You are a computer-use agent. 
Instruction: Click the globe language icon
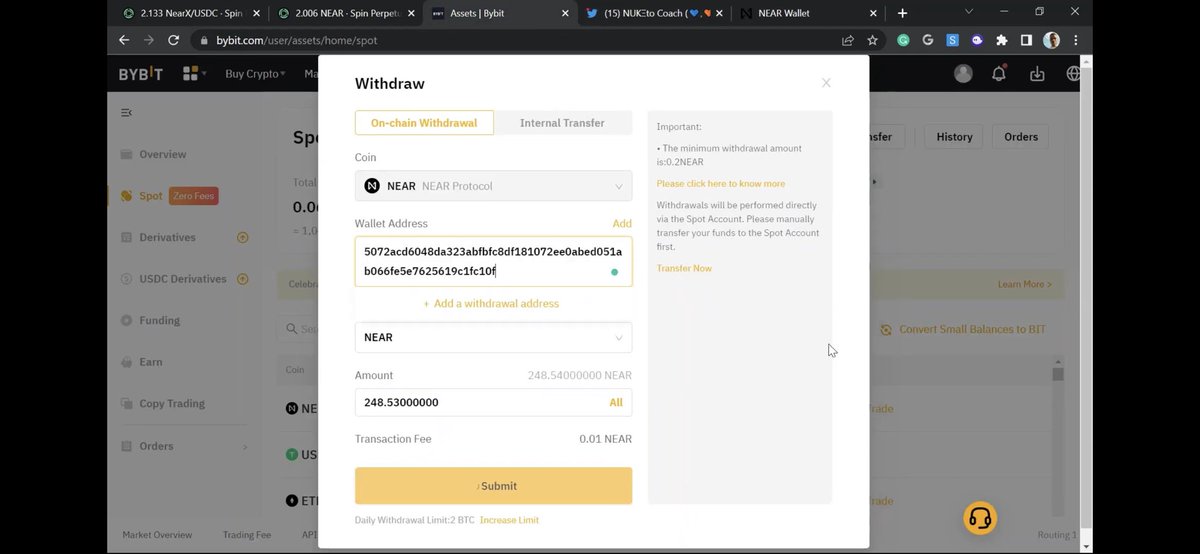tap(1074, 73)
